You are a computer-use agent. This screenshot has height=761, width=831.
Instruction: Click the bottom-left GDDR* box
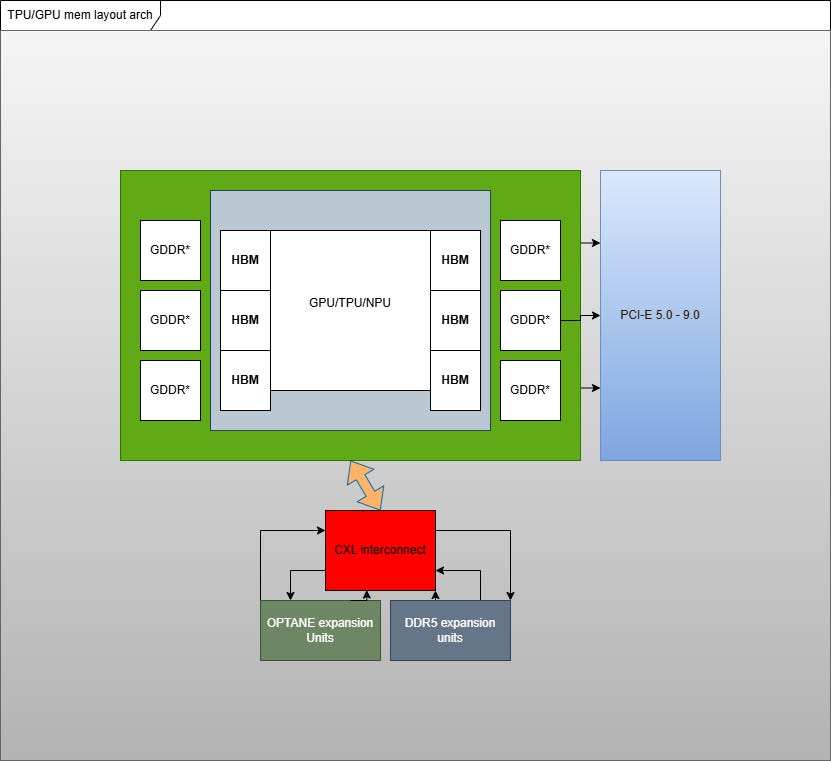(170, 390)
